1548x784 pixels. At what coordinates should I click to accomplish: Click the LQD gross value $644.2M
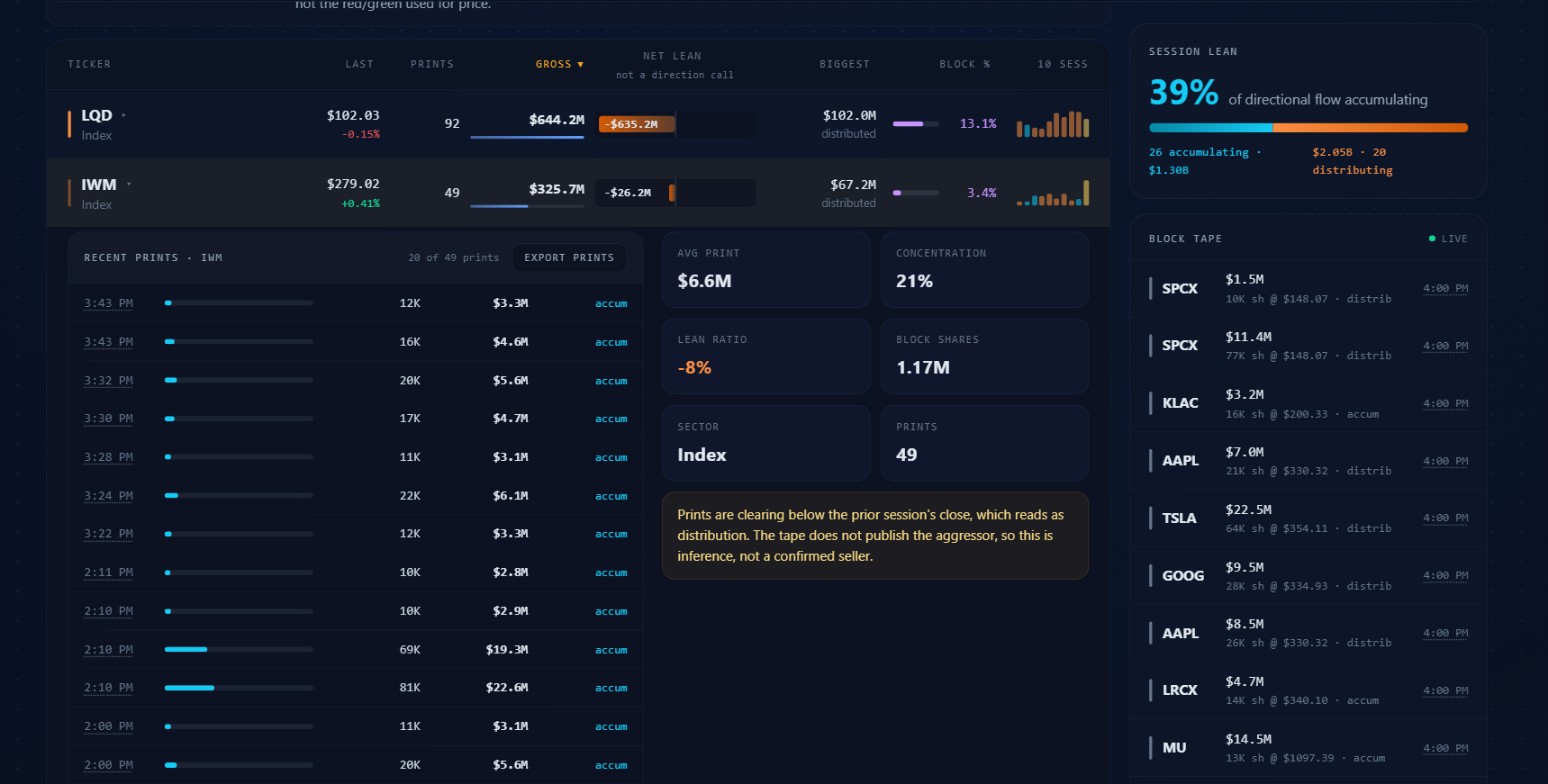[x=557, y=120]
